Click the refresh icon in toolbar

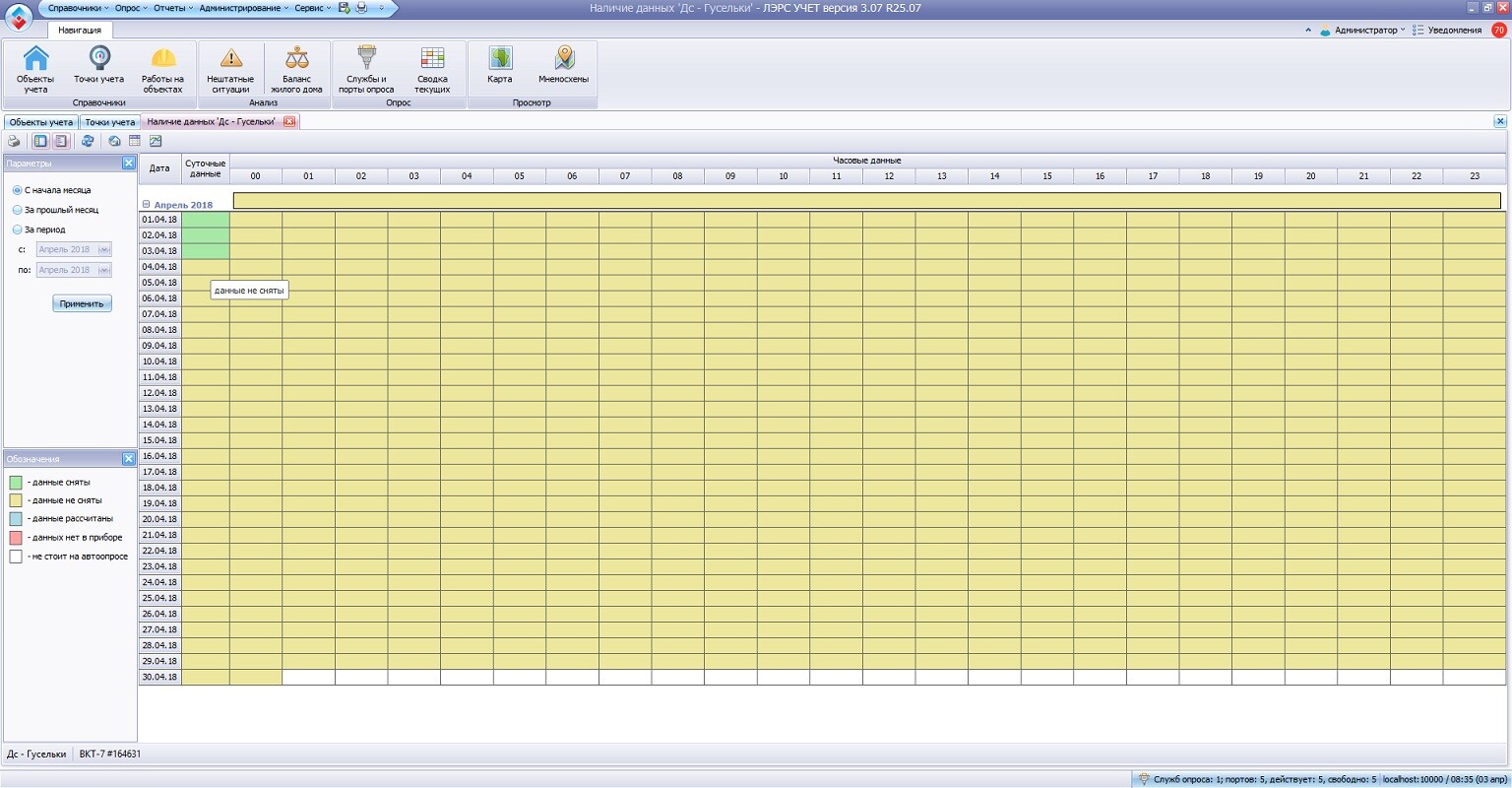point(88,141)
